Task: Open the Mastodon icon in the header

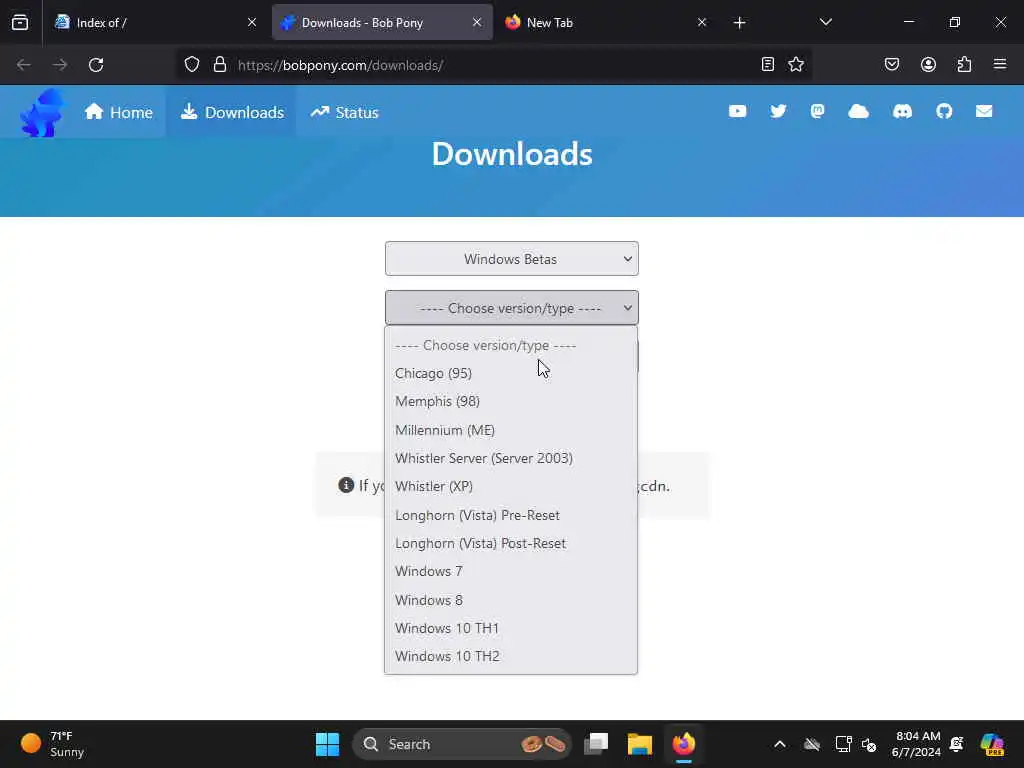Action: pos(818,112)
